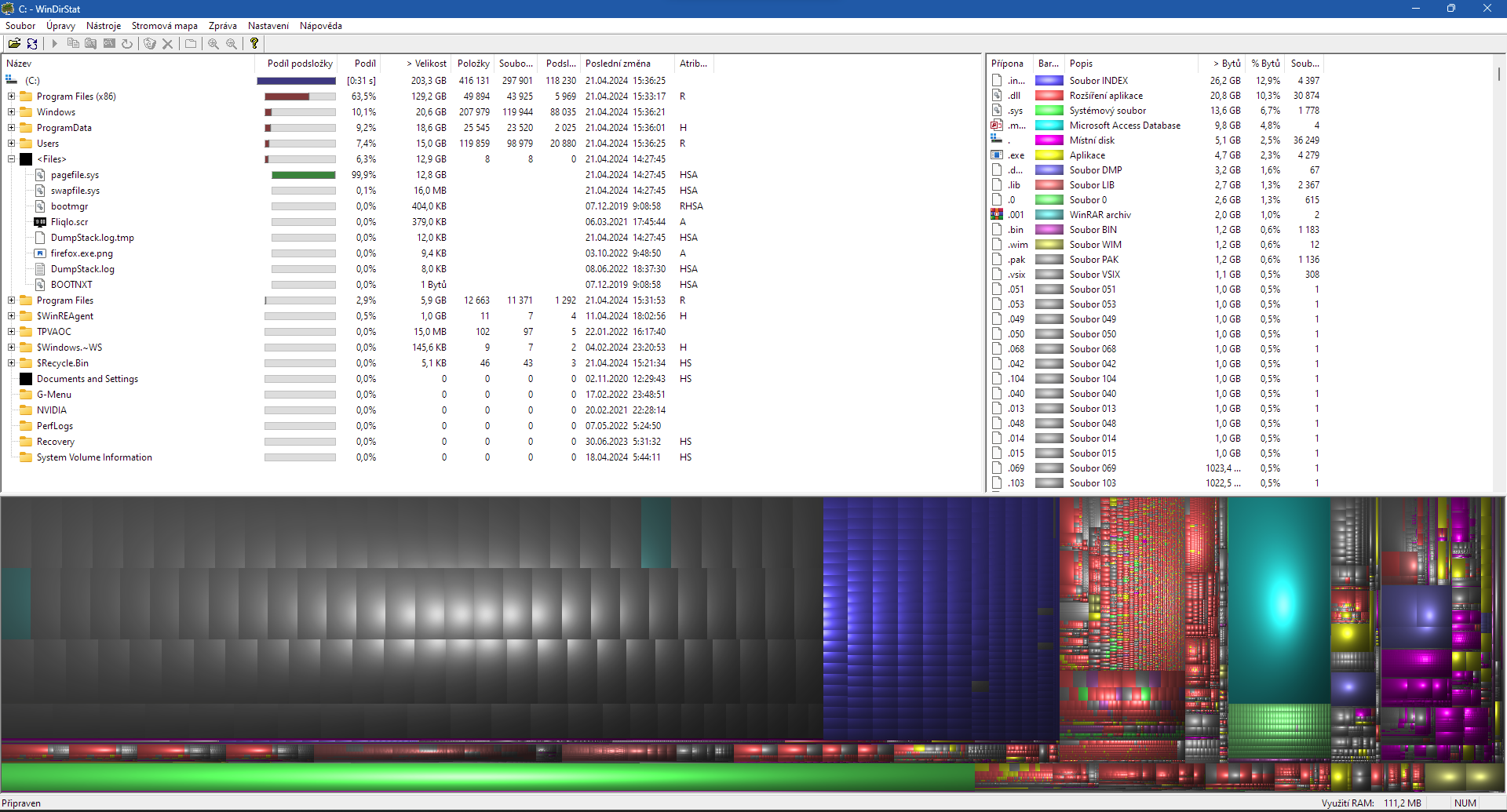The width and height of the screenshot is (1507, 812).
Task: Click the X delete permanently toolbar icon
Action: coord(167,44)
